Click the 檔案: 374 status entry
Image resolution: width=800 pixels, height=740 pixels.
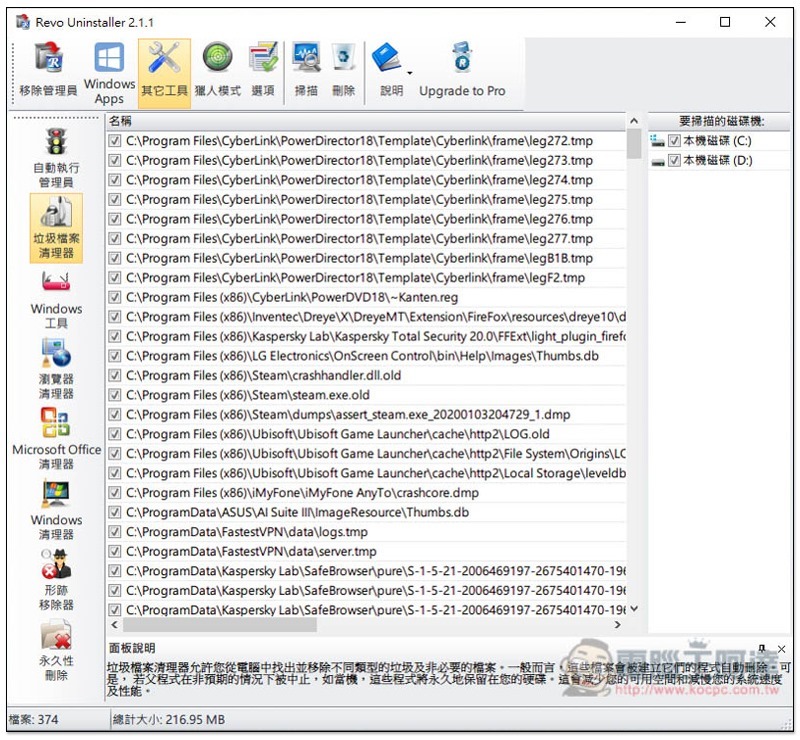pyautogui.click(x=34, y=720)
